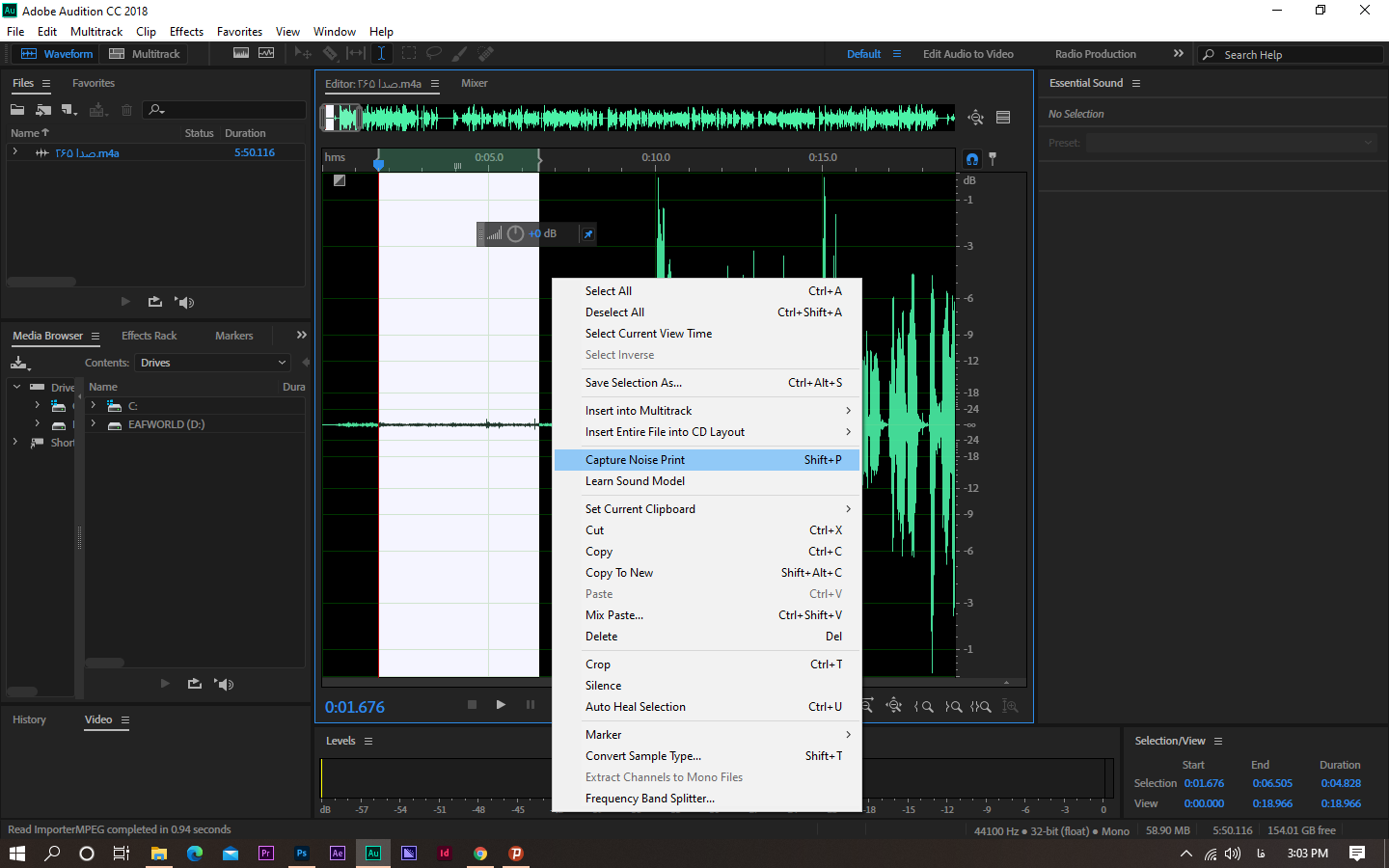Image resolution: width=1389 pixels, height=868 pixels.
Task: Pick the Paintbrush Selection tool
Action: click(x=460, y=54)
